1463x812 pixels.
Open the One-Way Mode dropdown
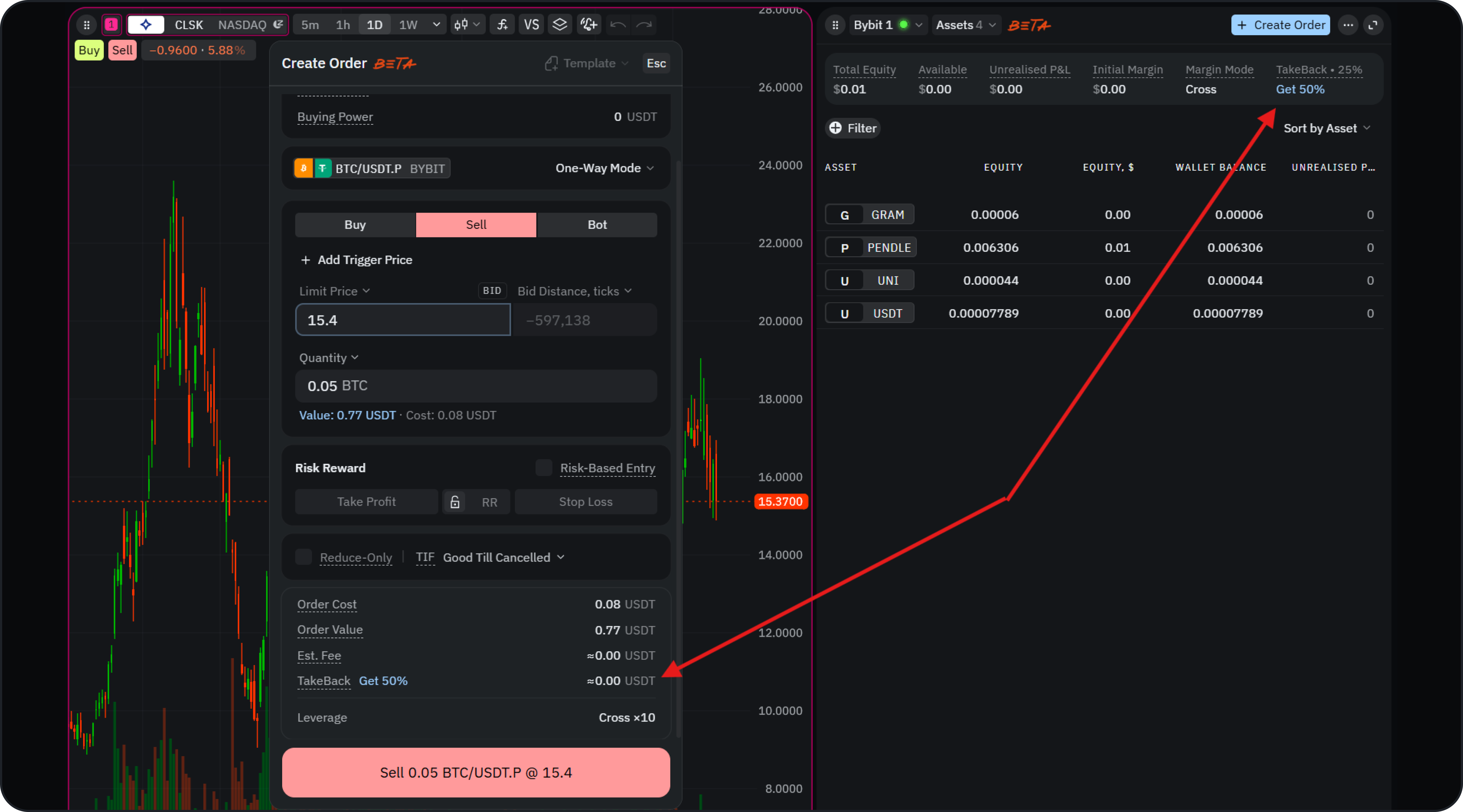605,168
